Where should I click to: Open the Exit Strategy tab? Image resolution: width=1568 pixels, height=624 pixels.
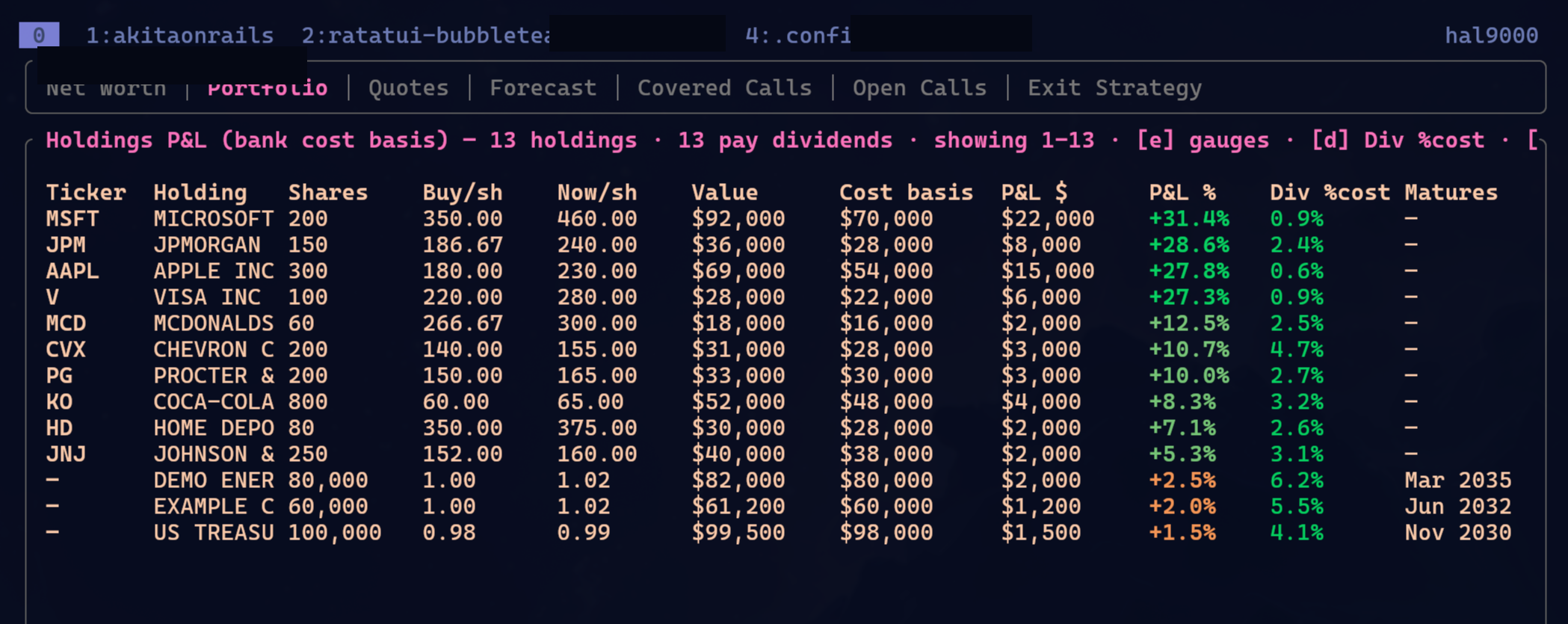pyautogui.click(x=1114, y=88)
